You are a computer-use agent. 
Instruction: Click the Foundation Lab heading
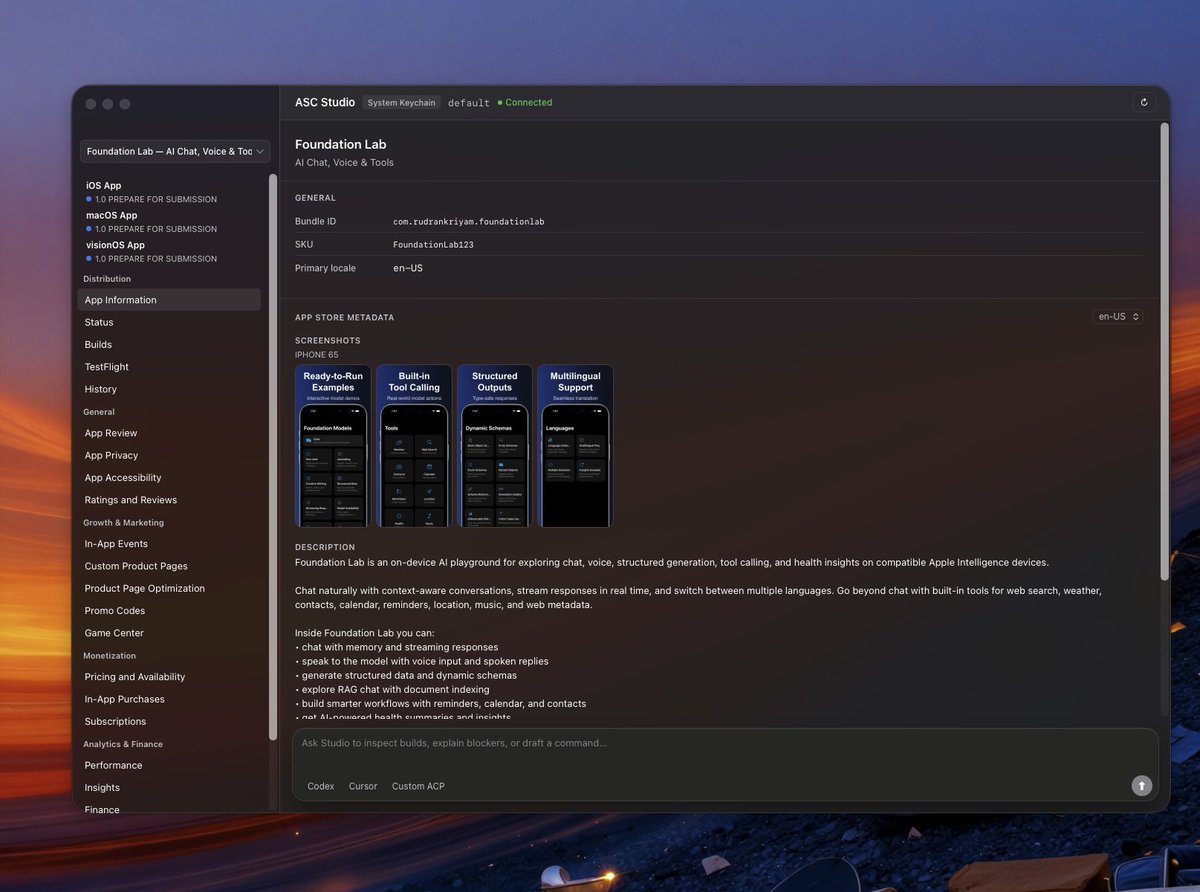tap(340, 144)
